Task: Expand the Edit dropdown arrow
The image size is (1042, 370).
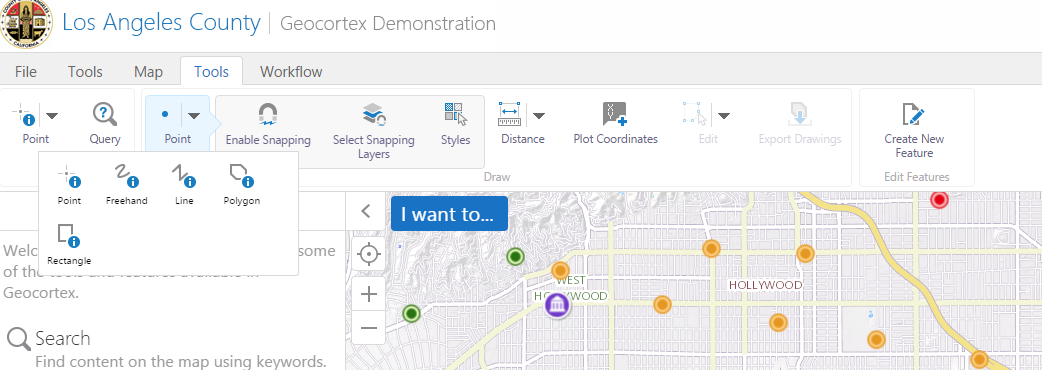Action: point(723,116)
